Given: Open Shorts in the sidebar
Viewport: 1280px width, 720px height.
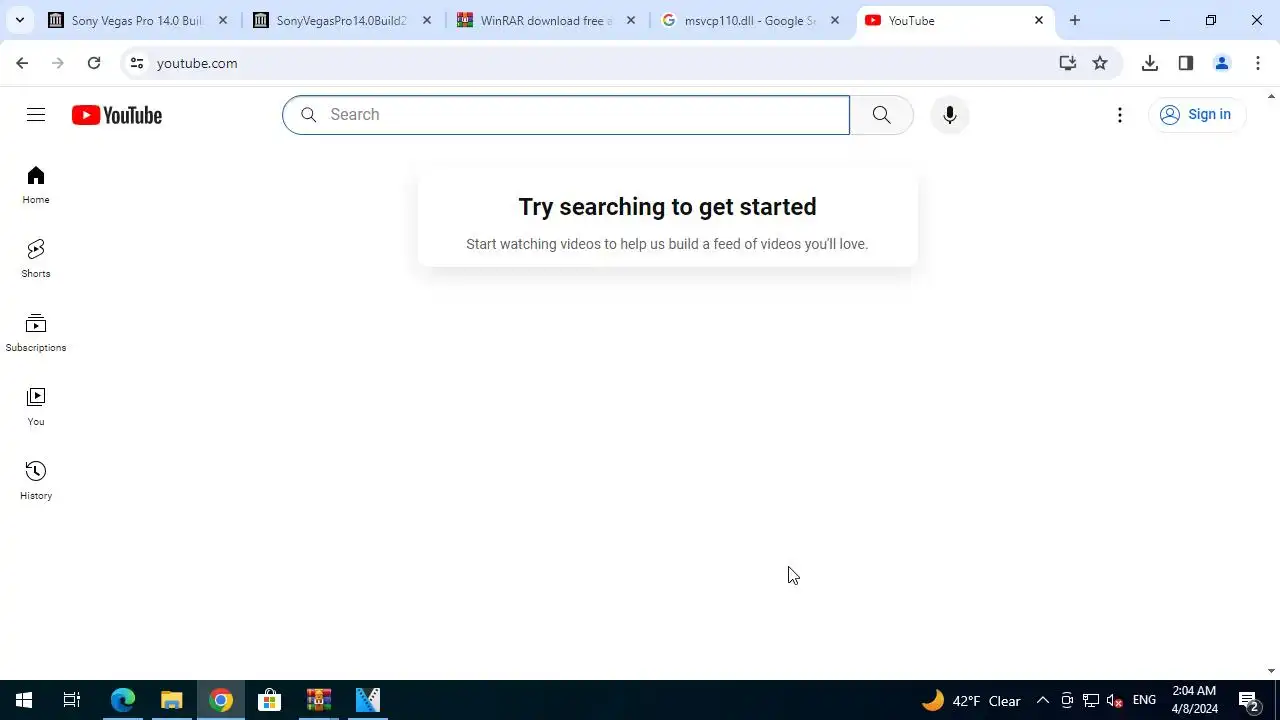Looking at the screenshot, I should click(36, 259).
